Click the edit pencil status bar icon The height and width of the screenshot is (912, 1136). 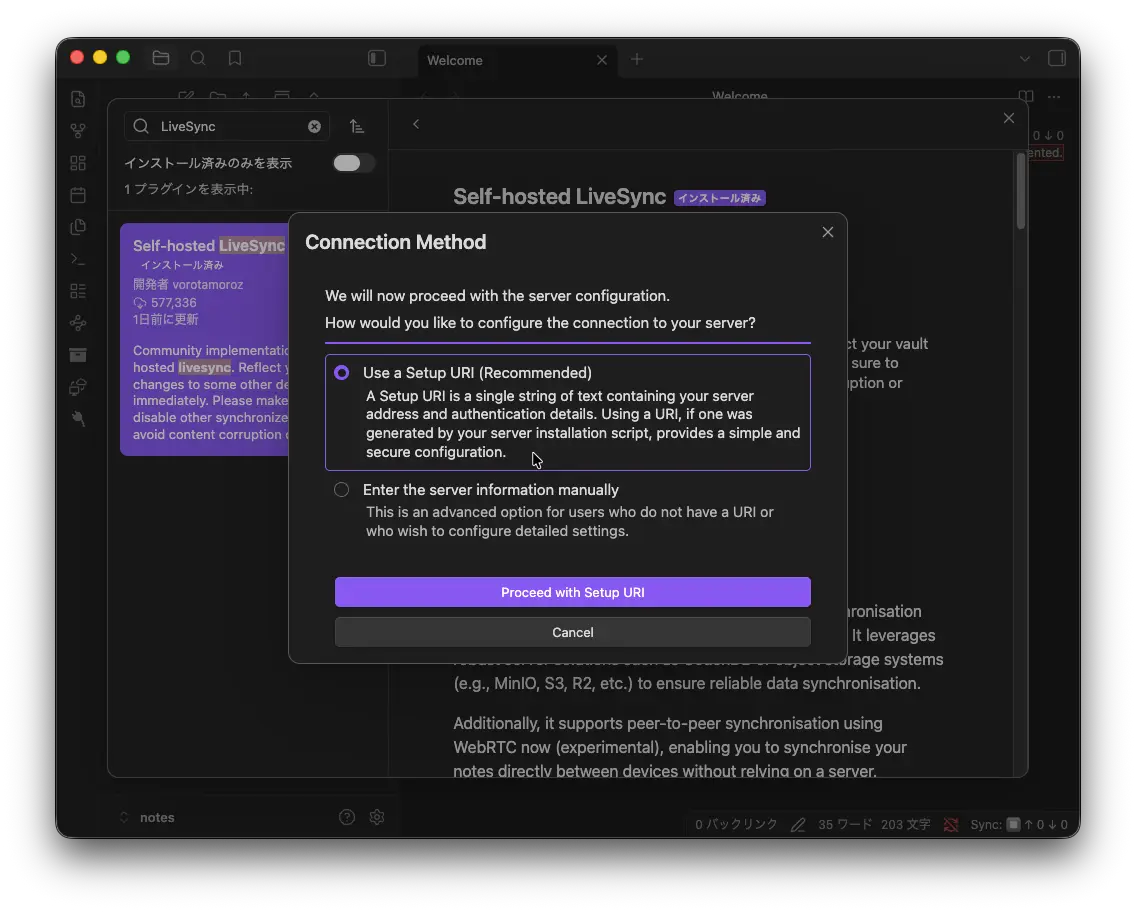[x=798, y=825]
